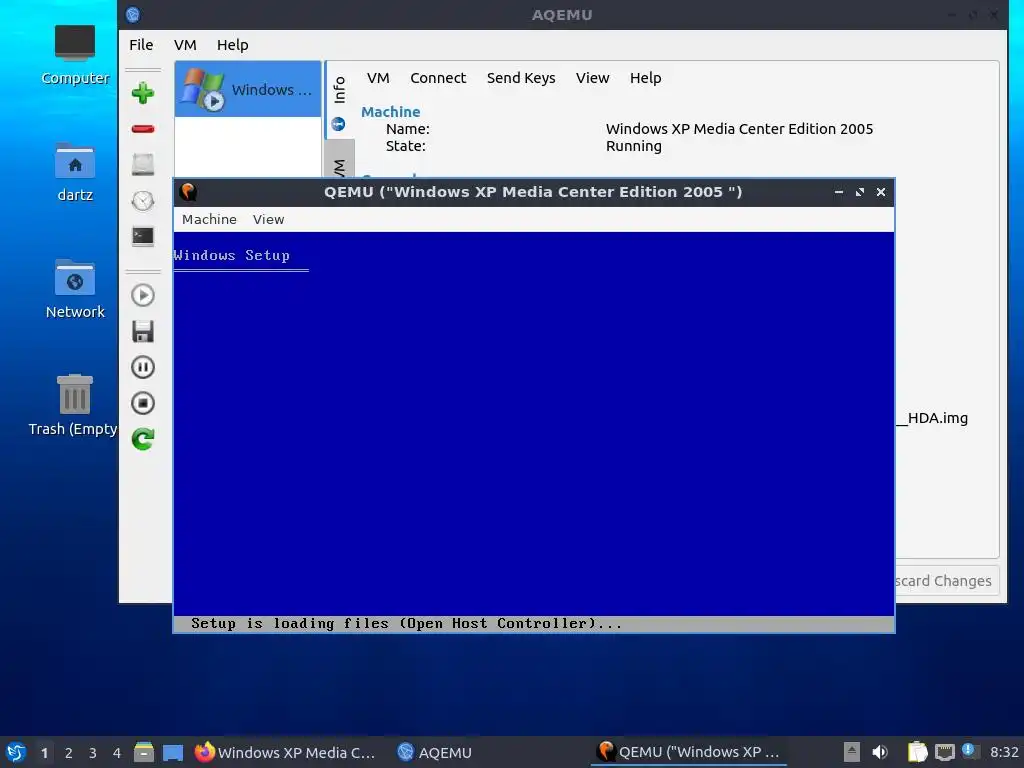This screenshot has height=768, width=1024.
Task: Click the blue show desktop icon in taskbar
Action: point(173,752)
